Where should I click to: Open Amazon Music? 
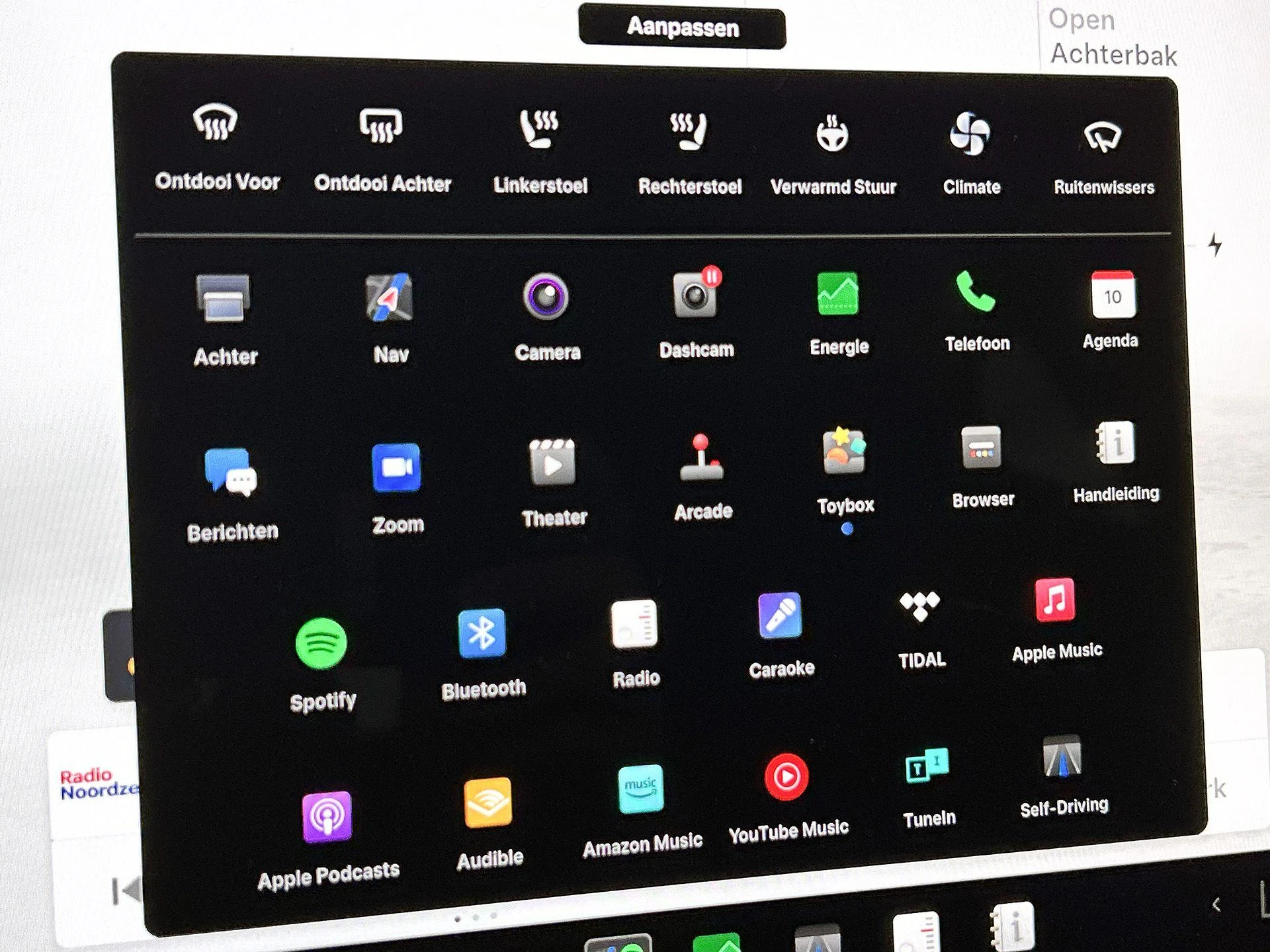pos(640,789)
